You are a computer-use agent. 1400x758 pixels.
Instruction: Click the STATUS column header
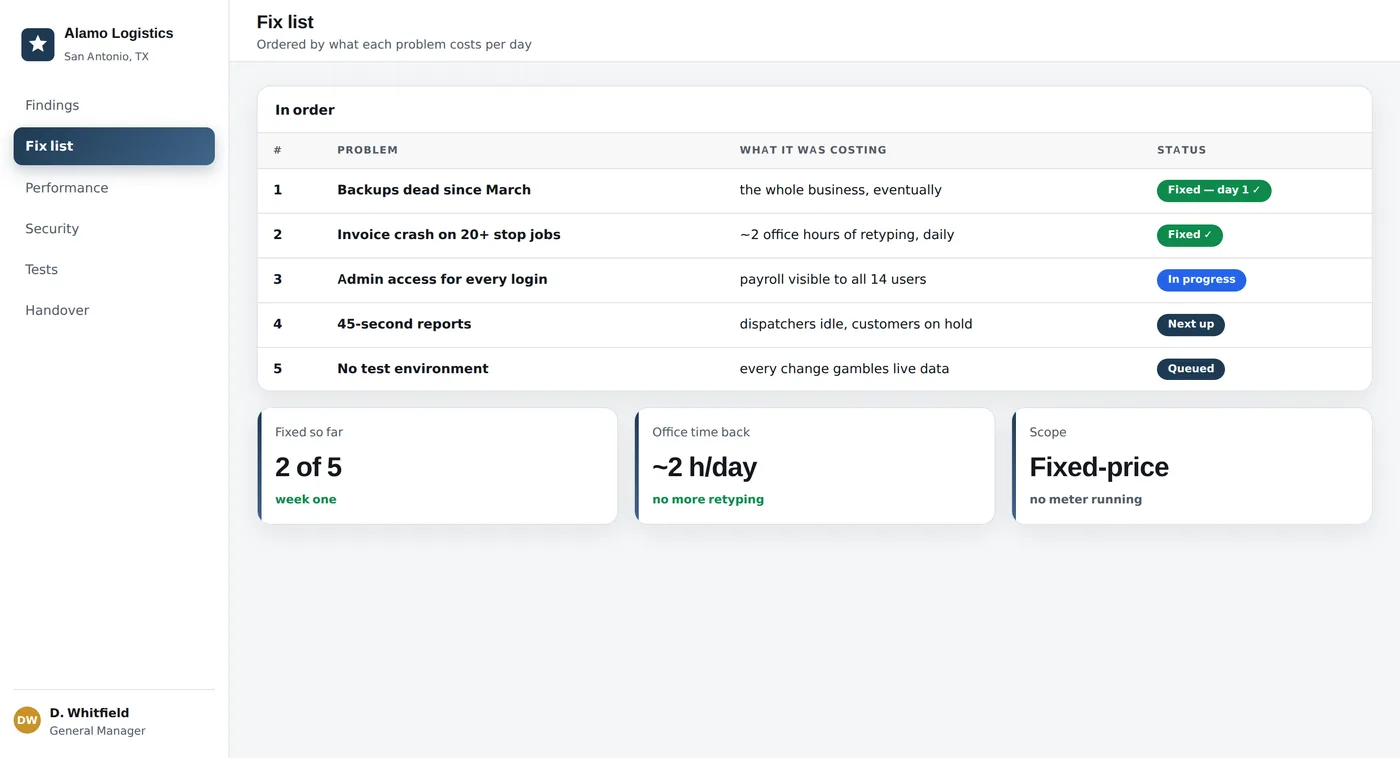tap(1182, 150)
